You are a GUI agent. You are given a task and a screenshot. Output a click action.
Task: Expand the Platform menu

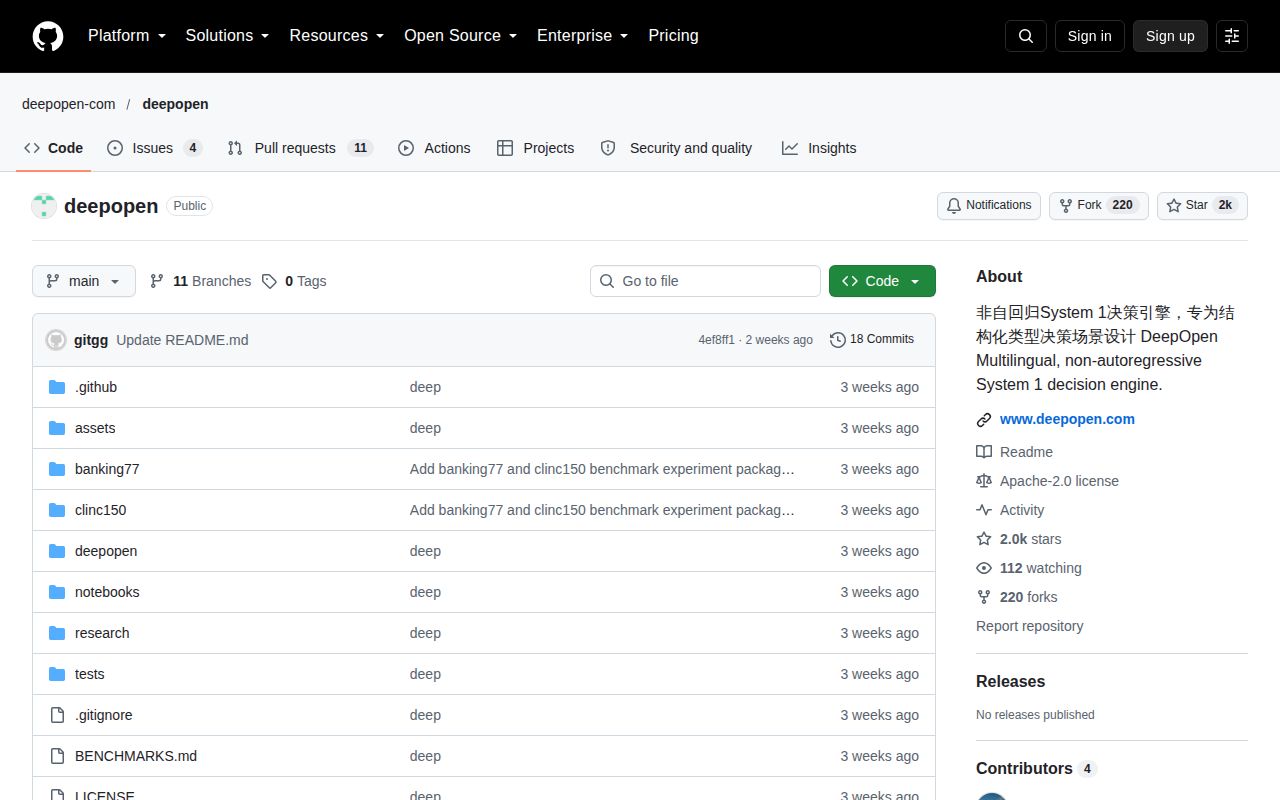tap(127, 36)
